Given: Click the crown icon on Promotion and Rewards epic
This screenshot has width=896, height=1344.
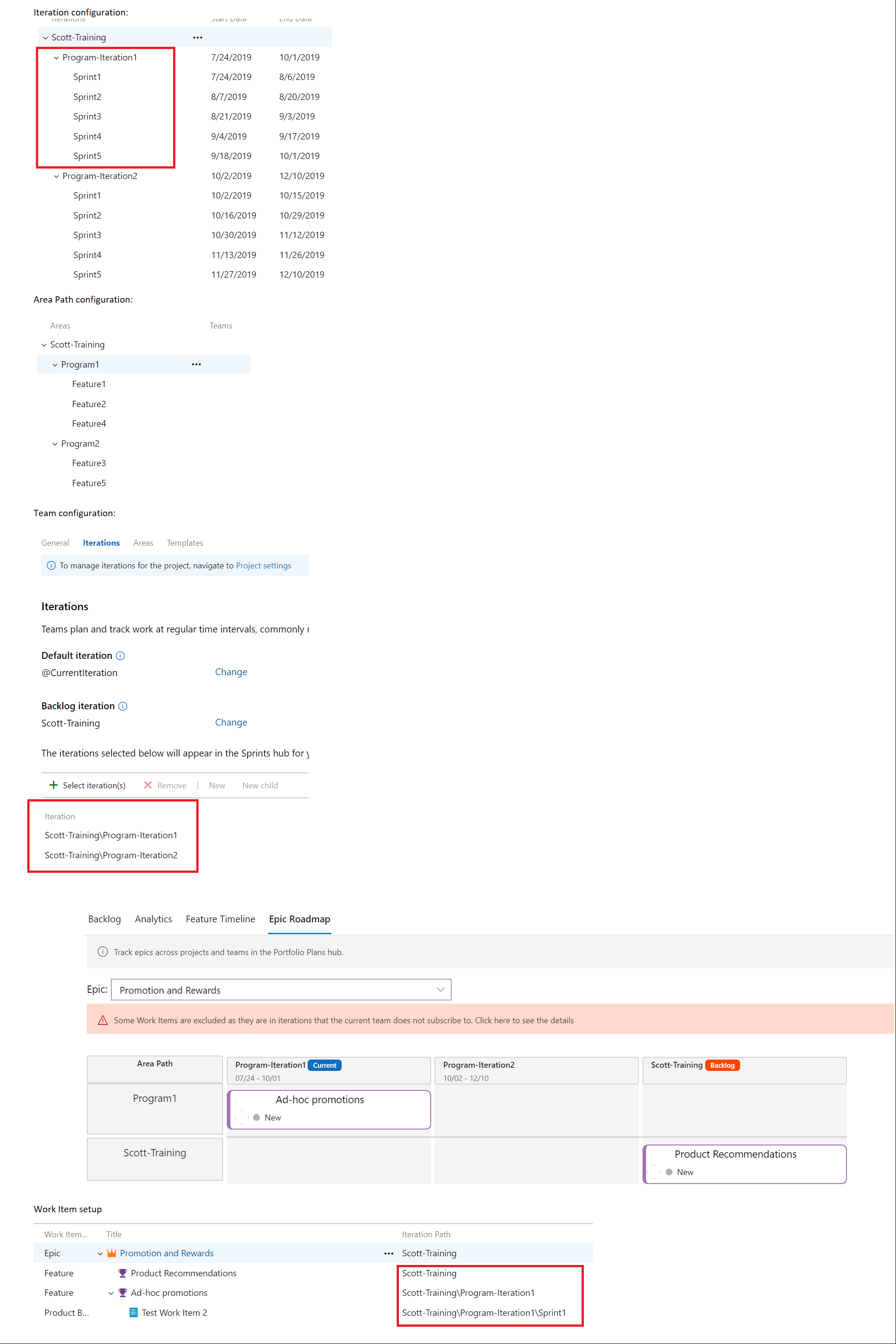Looking at the screenshot, I should click(112, 1253).
